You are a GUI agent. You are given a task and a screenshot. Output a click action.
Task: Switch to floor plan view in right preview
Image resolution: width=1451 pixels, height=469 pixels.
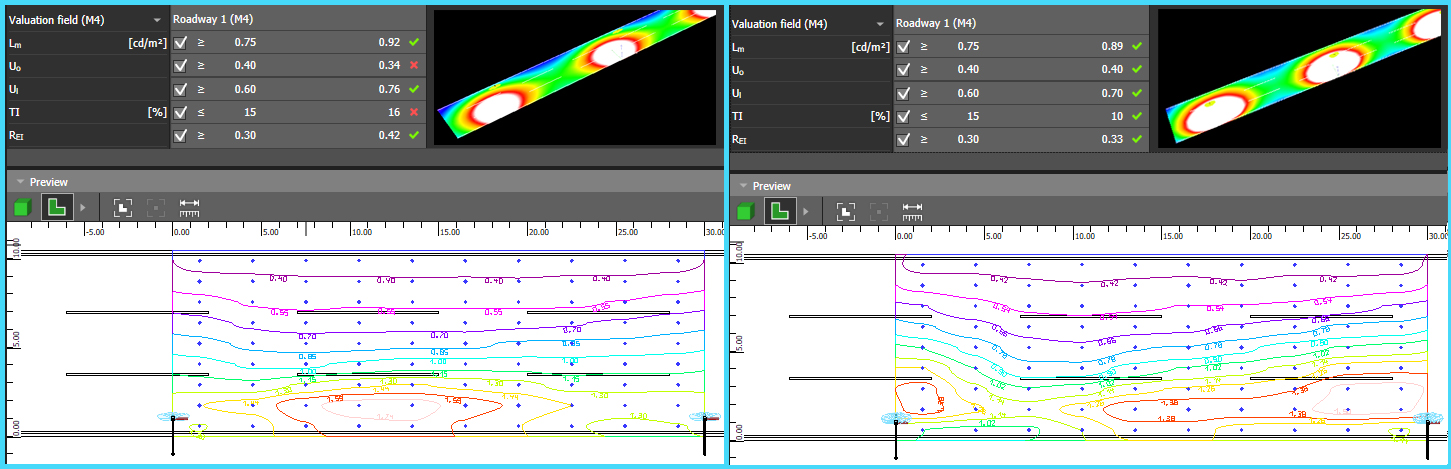pyautogui.click(x=779, y=211)
